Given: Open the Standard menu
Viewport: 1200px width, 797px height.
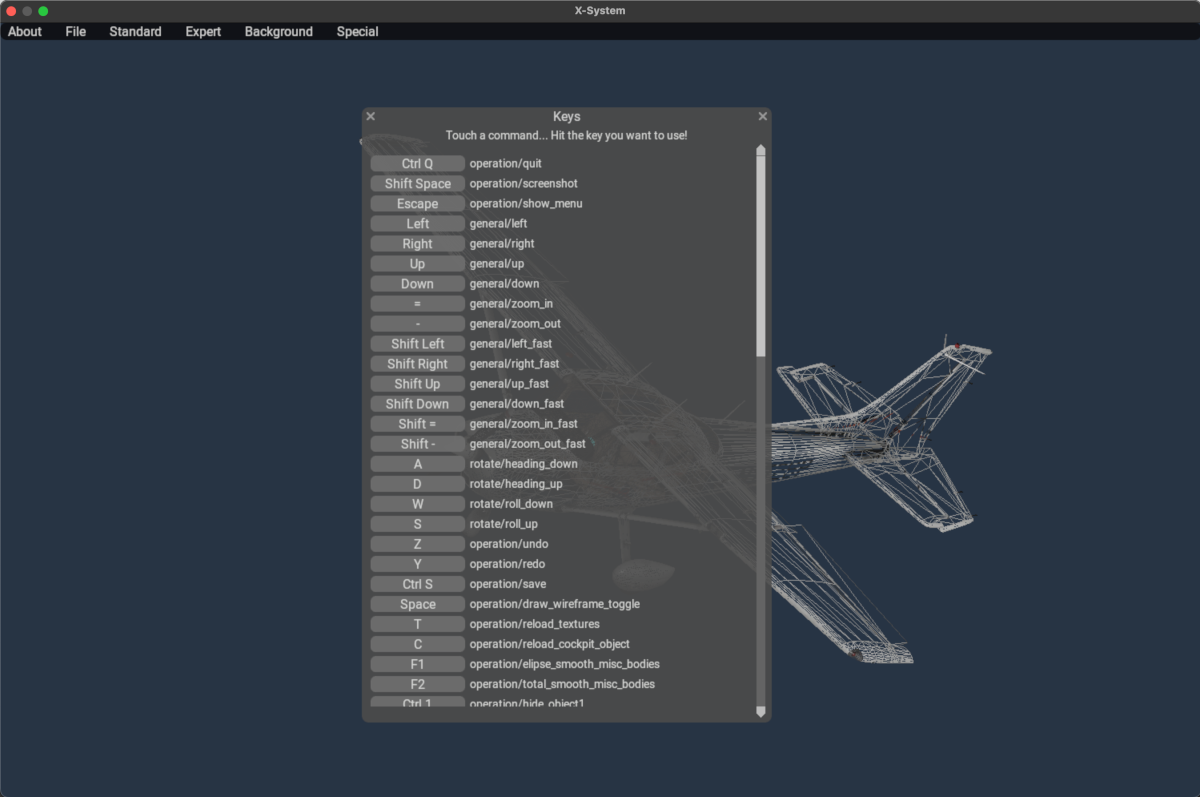Looking at the screenshot, I should click(135, 32).
